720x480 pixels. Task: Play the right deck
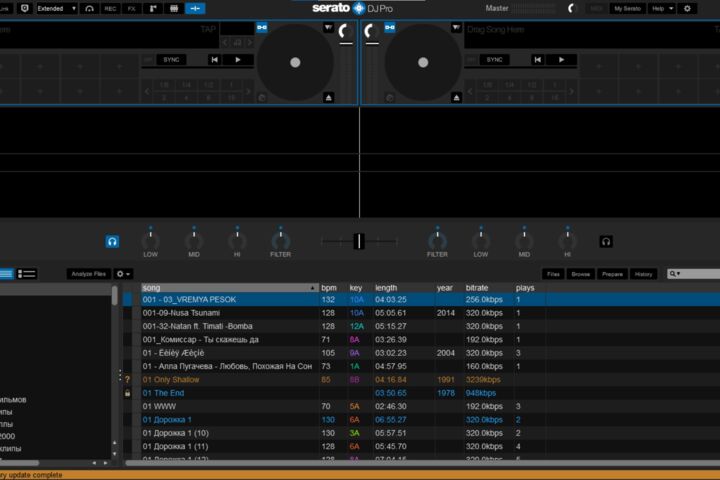point(562,60)
